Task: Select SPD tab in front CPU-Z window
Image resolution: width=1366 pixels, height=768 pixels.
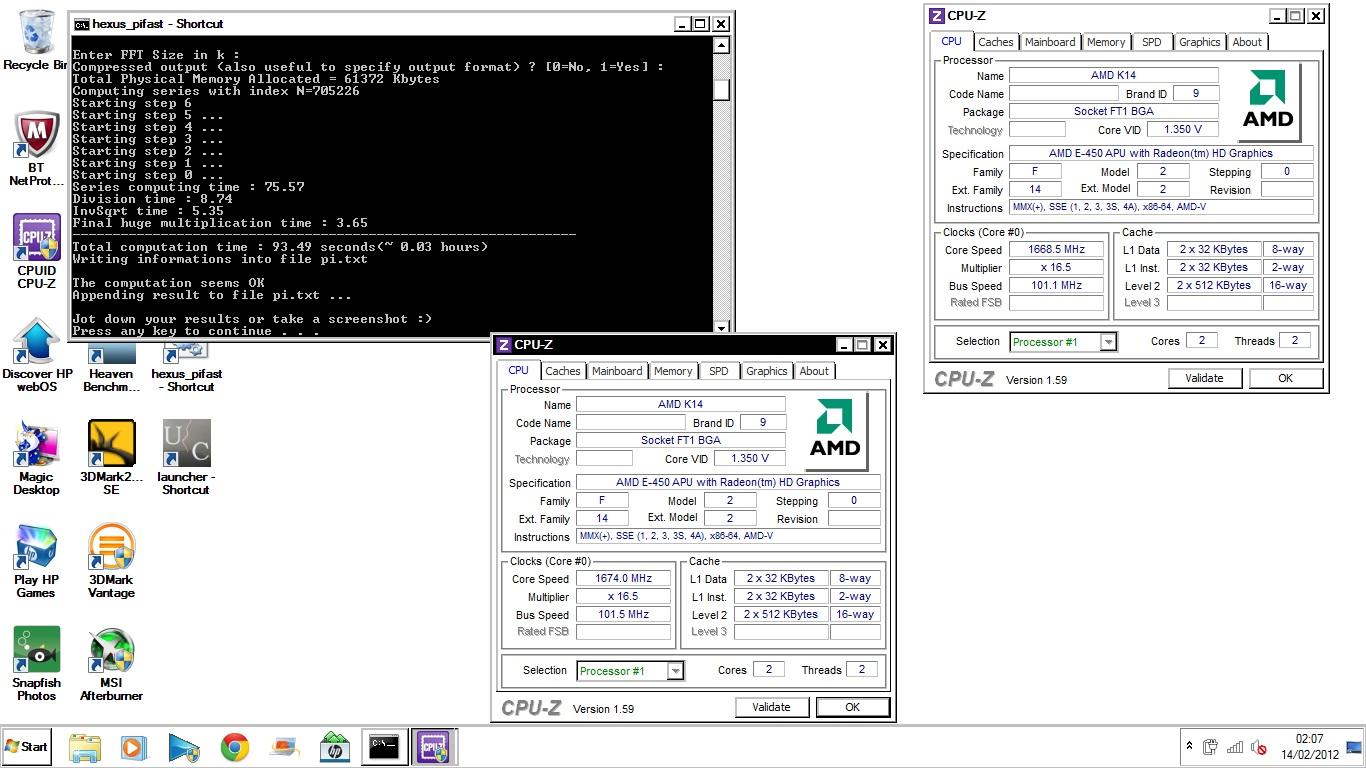Action: point(719,371)
